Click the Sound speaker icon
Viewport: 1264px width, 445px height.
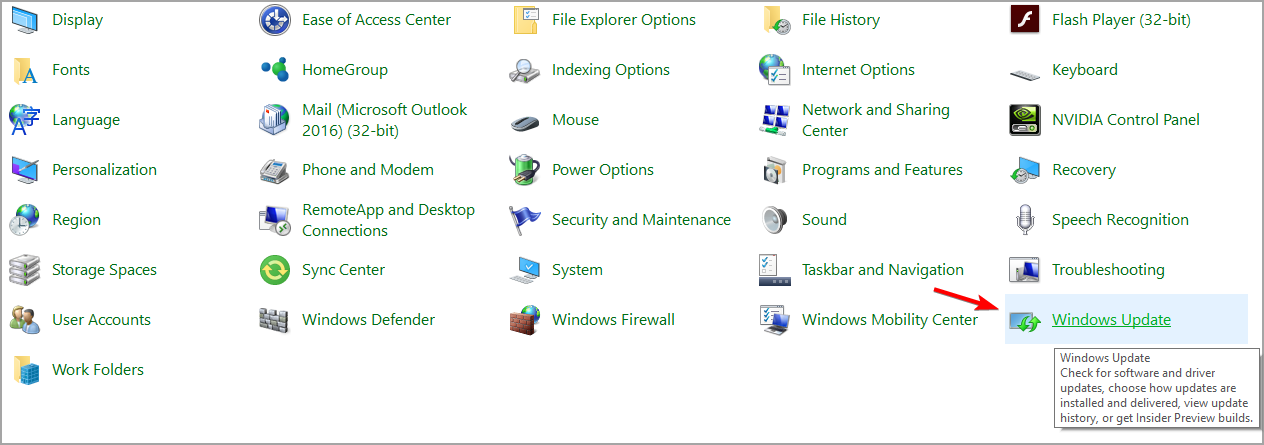(775, 220)
